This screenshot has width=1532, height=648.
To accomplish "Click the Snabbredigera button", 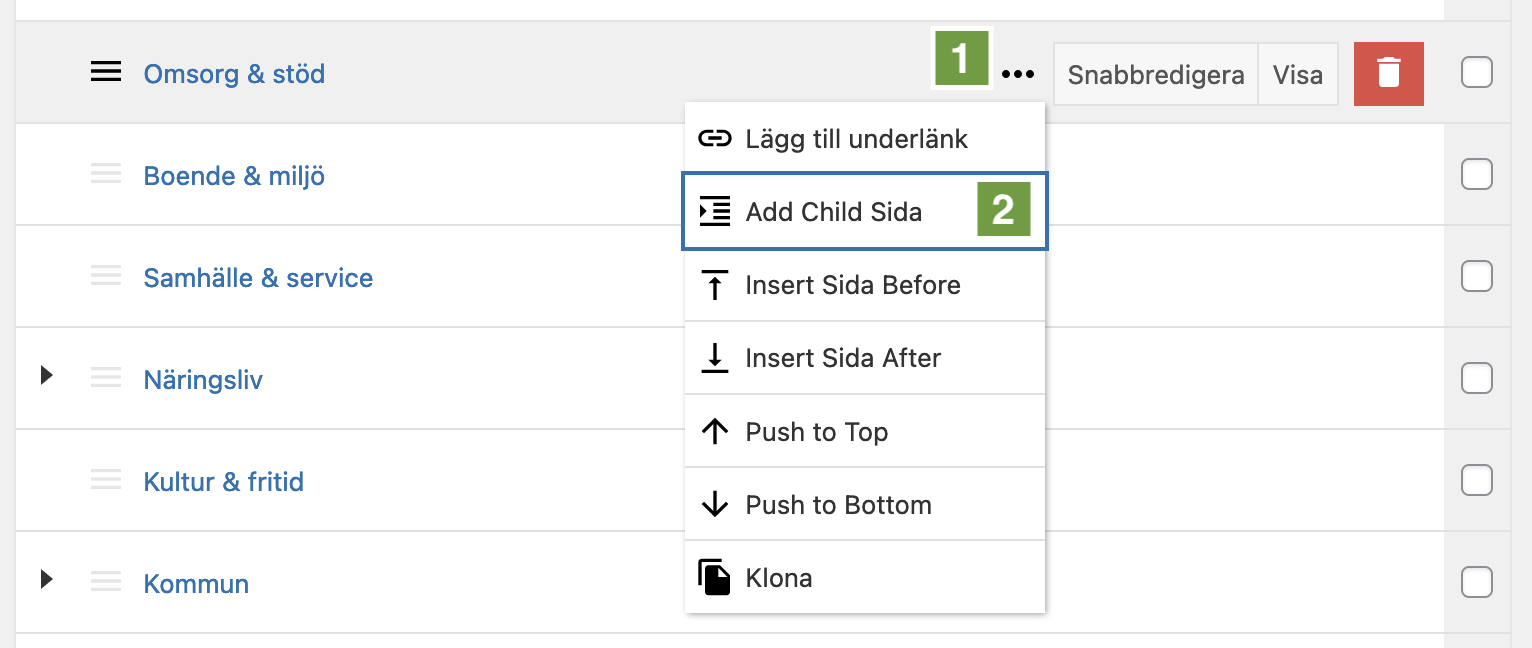I will (1156, 74).
